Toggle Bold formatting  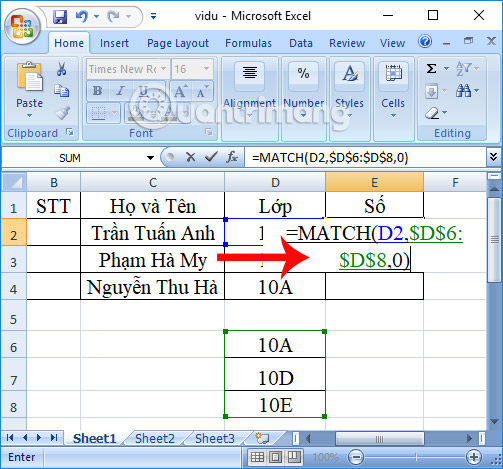98,91
